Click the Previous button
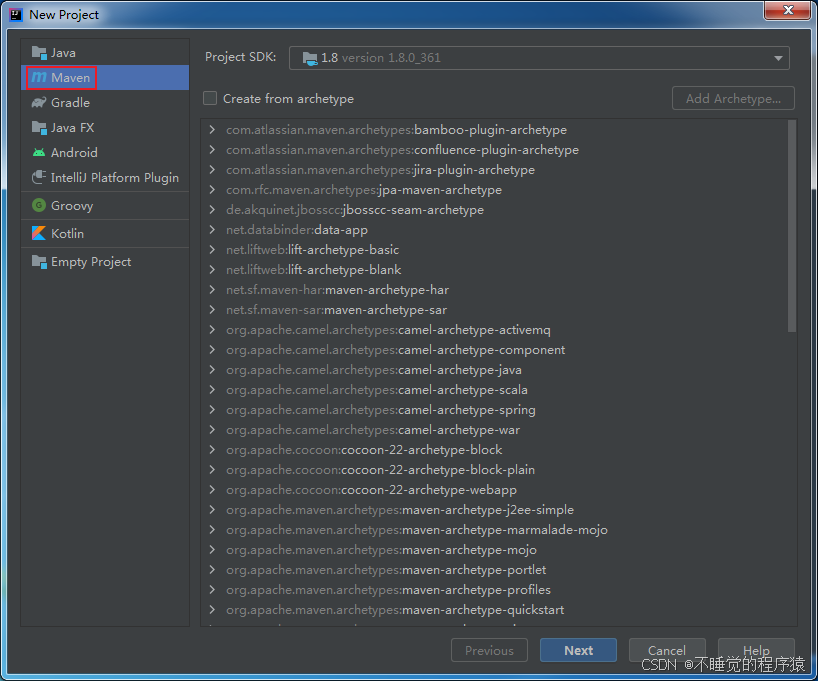818x681 pixels. (489, 650)
